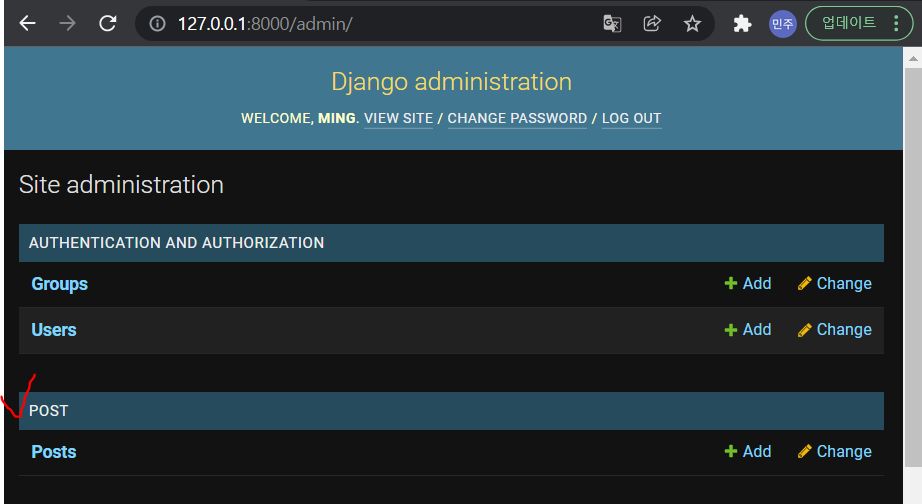Click the pencil icon in the Users row
Image resolution: width=922 pixels, height=504 pixels.
coord(804,329)
